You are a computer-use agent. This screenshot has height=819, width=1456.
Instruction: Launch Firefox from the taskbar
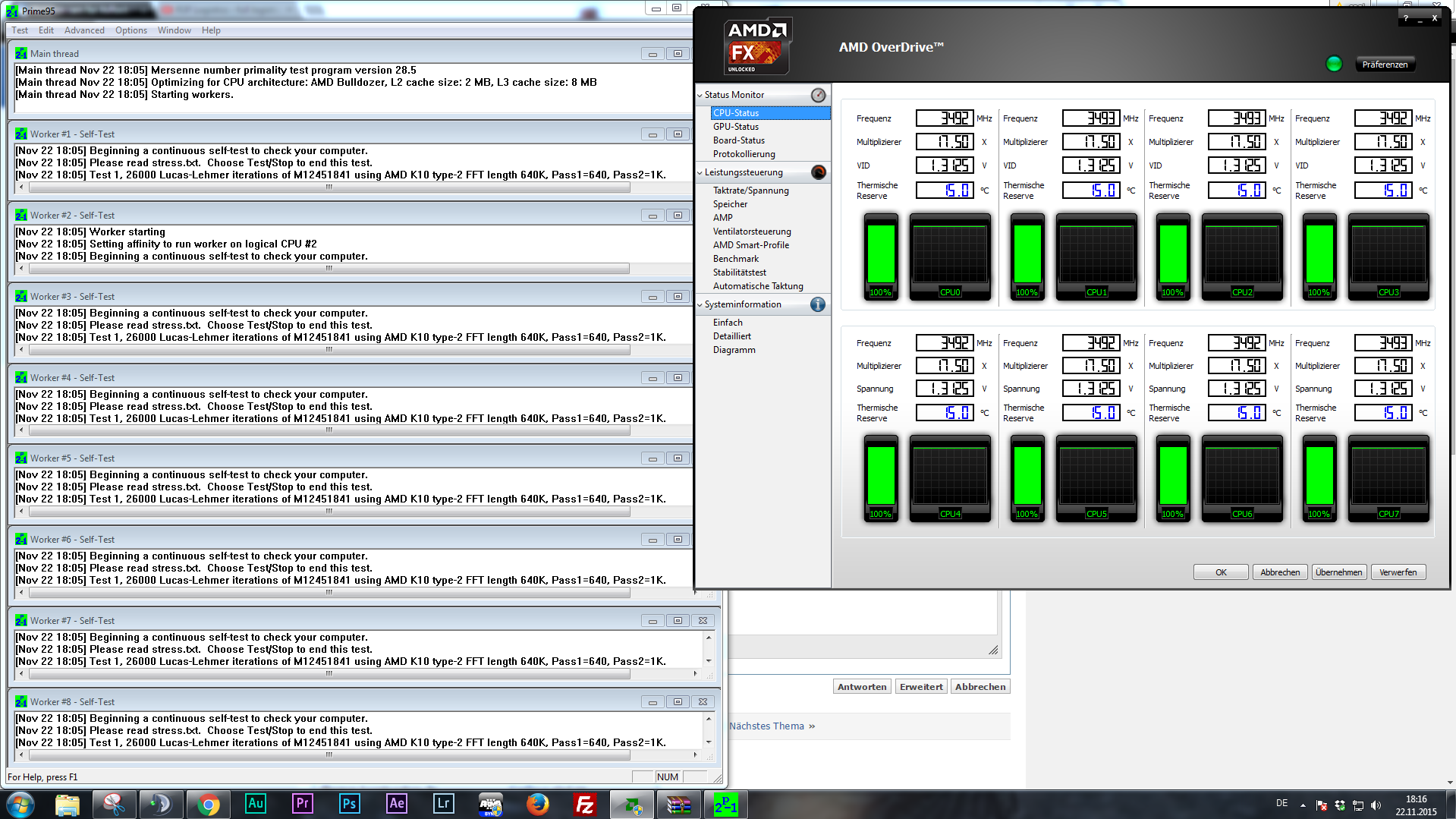537,804
